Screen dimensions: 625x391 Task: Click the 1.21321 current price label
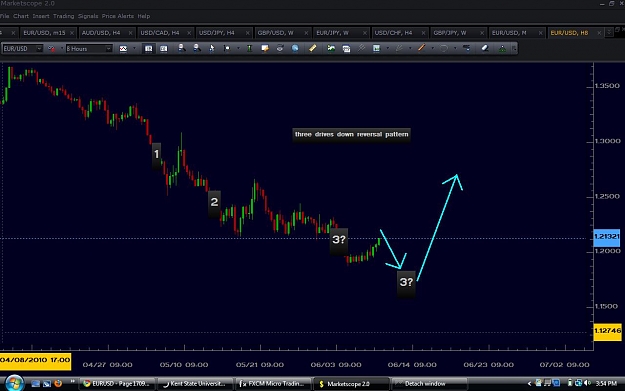coord(606,237)
